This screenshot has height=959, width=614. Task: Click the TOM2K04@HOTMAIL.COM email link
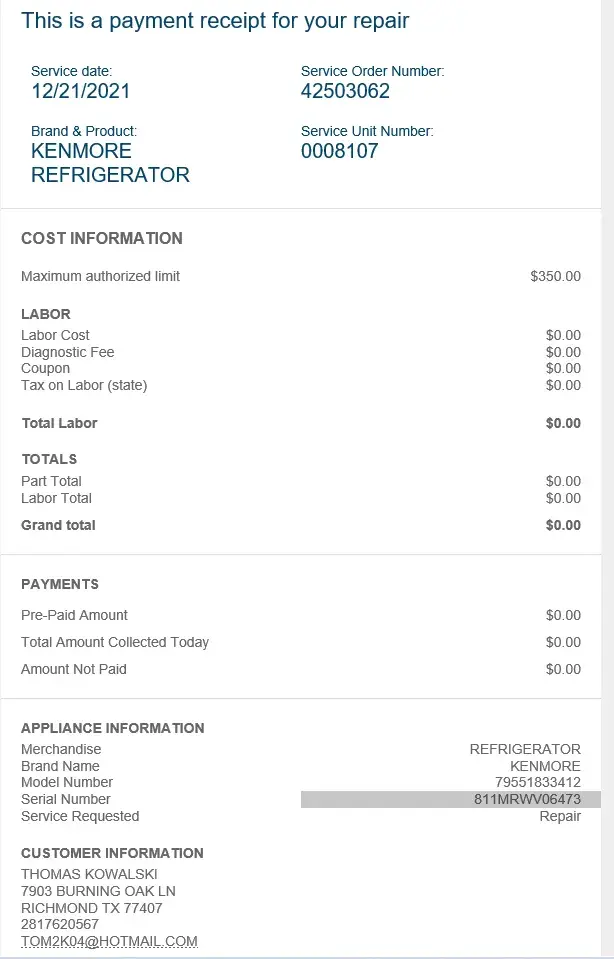click(109, 941)
